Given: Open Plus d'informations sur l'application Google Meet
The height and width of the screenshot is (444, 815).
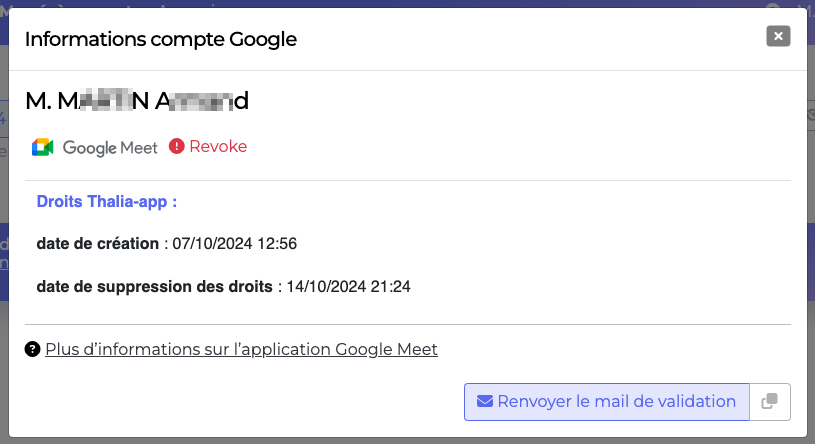Looking at the screenshot, I should (241, 349).
